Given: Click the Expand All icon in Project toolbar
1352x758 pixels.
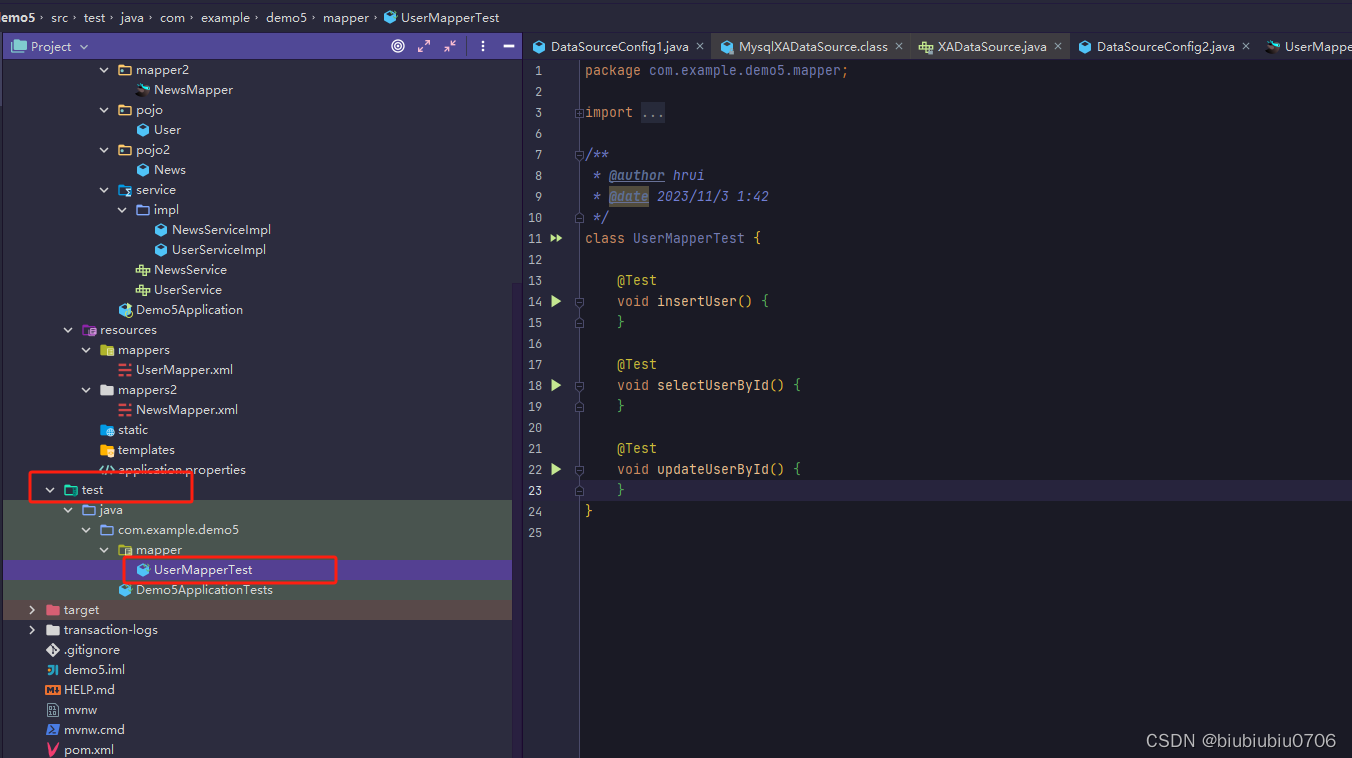Looking at the screenshot, I should point(424,46).
